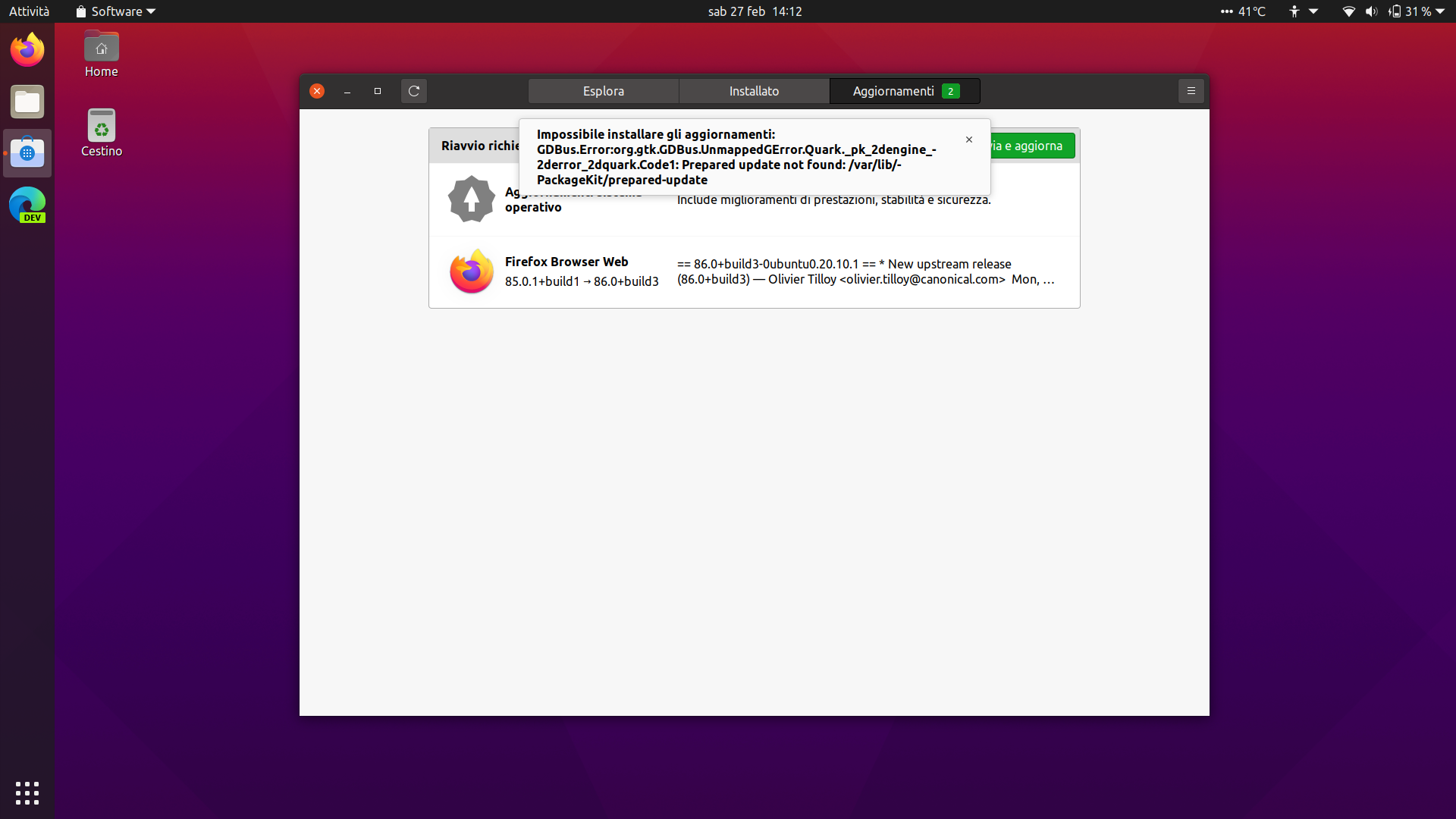Click the Wi-Fi status icon
Image resolution: width=1456 pixels, height=819 pixels.
(x=1349, y=11)
